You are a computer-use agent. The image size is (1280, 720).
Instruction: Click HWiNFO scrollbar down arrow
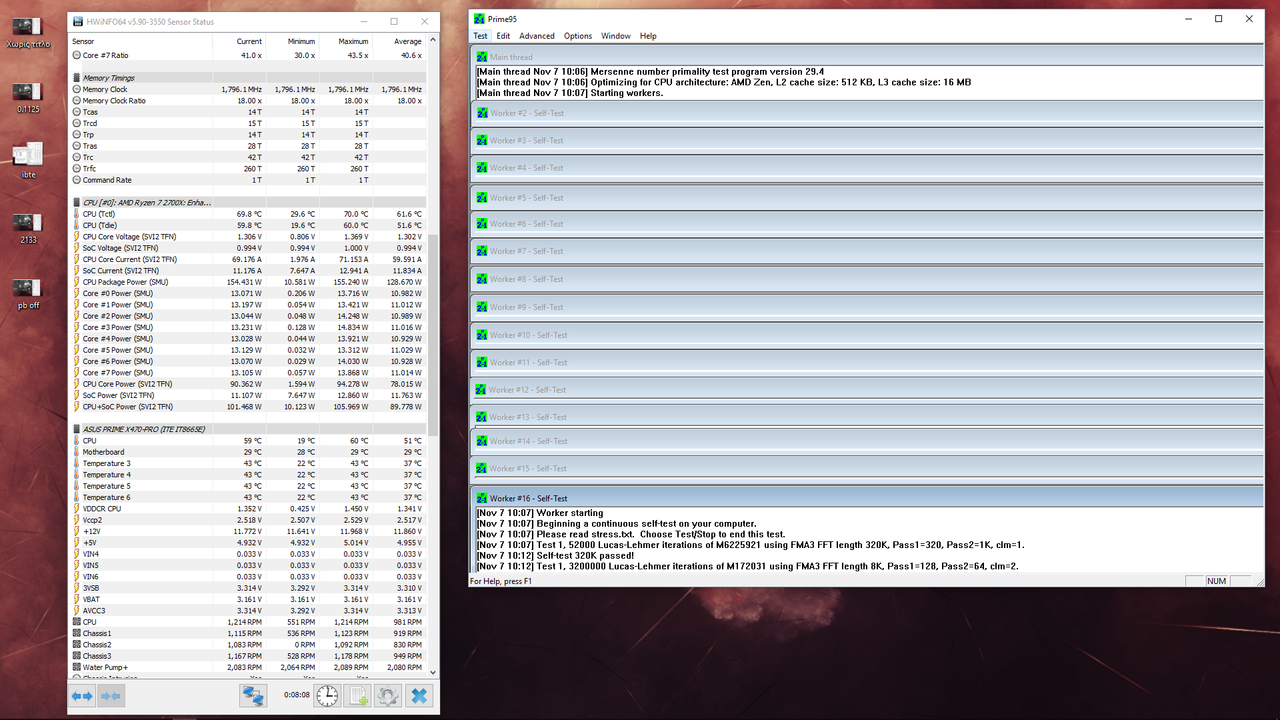[433, 671]
